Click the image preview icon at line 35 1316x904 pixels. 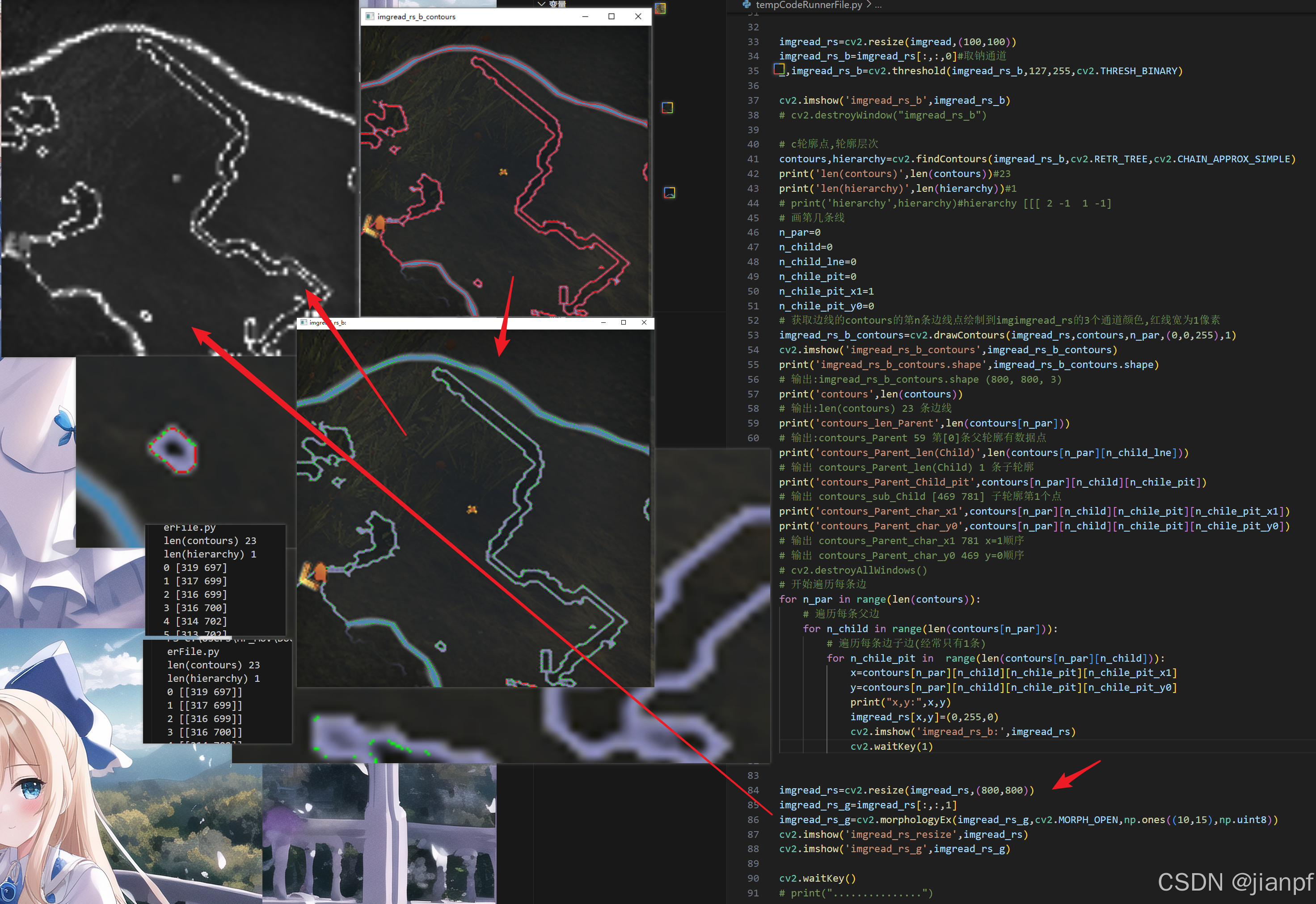click(779, 69)
